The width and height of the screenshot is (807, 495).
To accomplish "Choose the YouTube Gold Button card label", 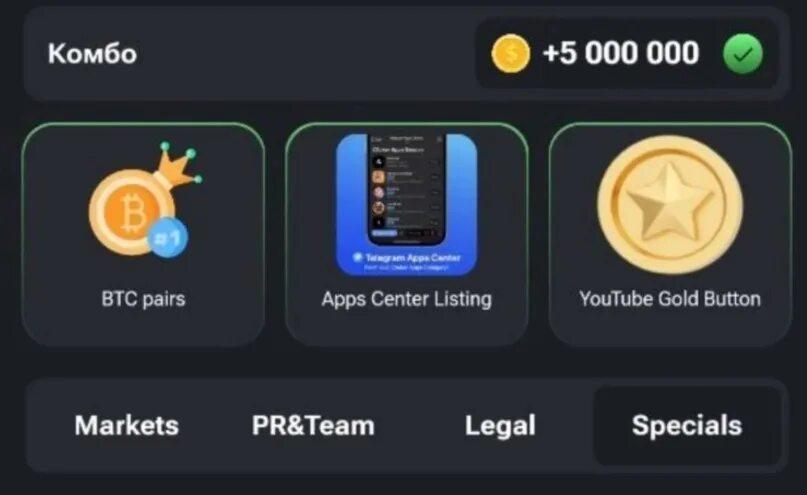I will coord(670,299).
